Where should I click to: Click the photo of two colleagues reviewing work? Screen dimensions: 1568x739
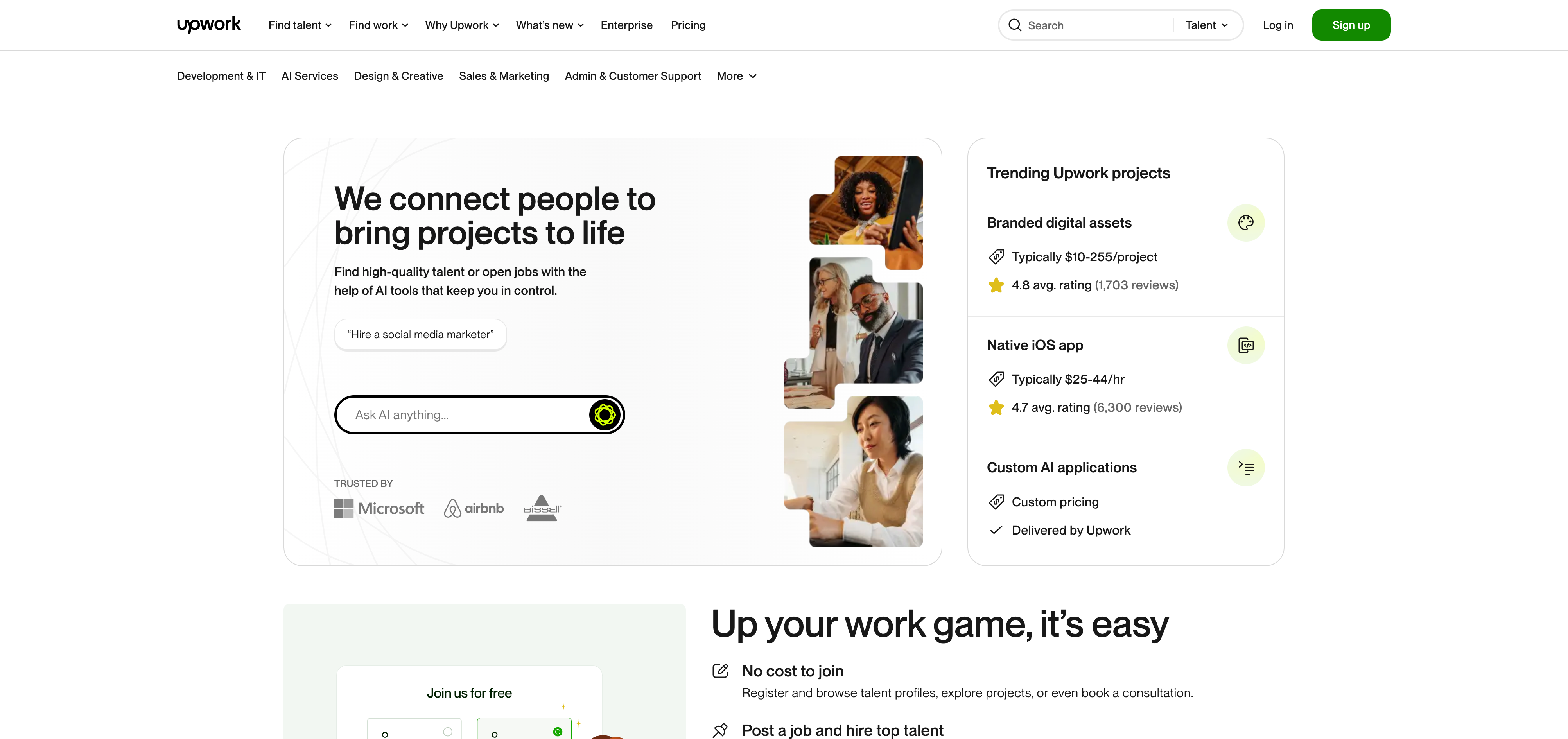[x=853, y=332]
